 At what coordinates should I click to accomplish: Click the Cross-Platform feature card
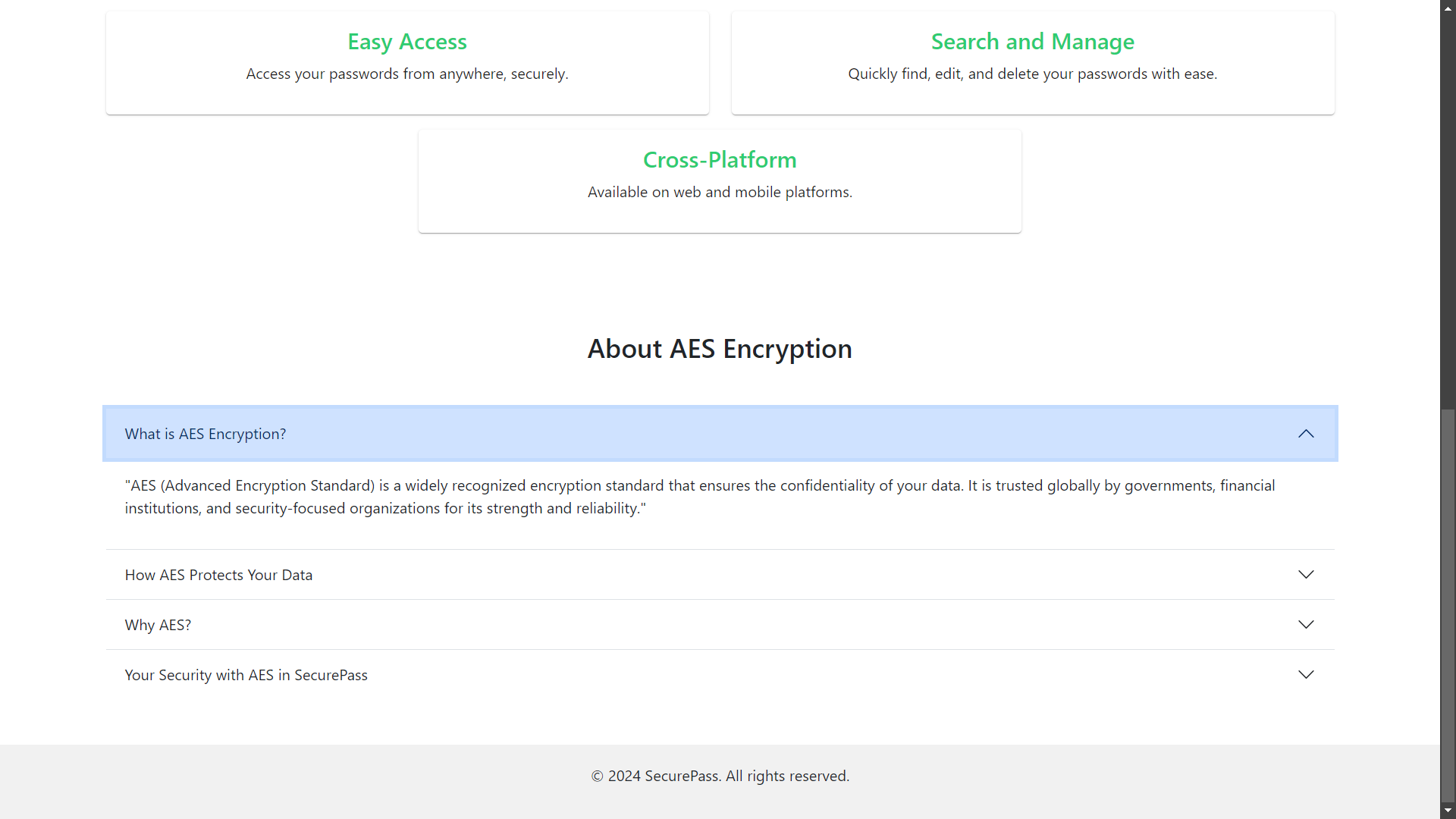[x=719, y=180]
